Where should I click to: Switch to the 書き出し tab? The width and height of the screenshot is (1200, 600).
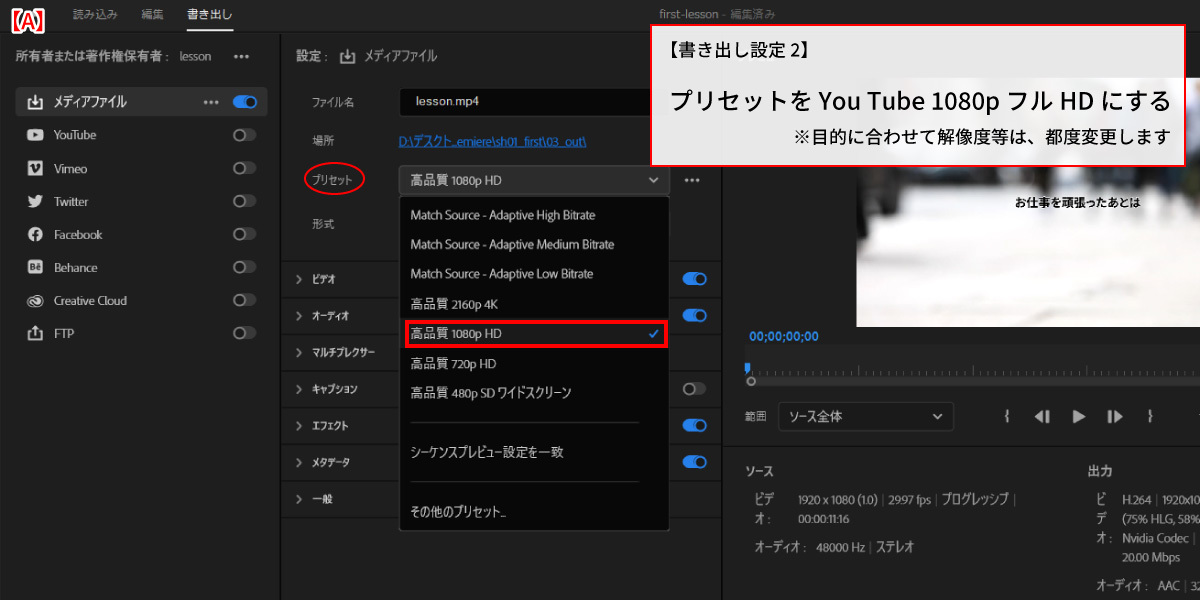[x=210, y=14]
